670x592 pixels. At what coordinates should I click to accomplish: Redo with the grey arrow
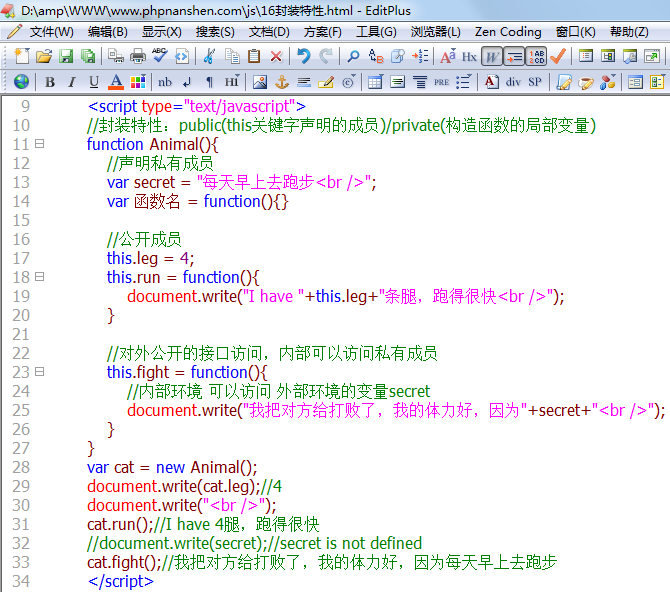coord(326,56)
